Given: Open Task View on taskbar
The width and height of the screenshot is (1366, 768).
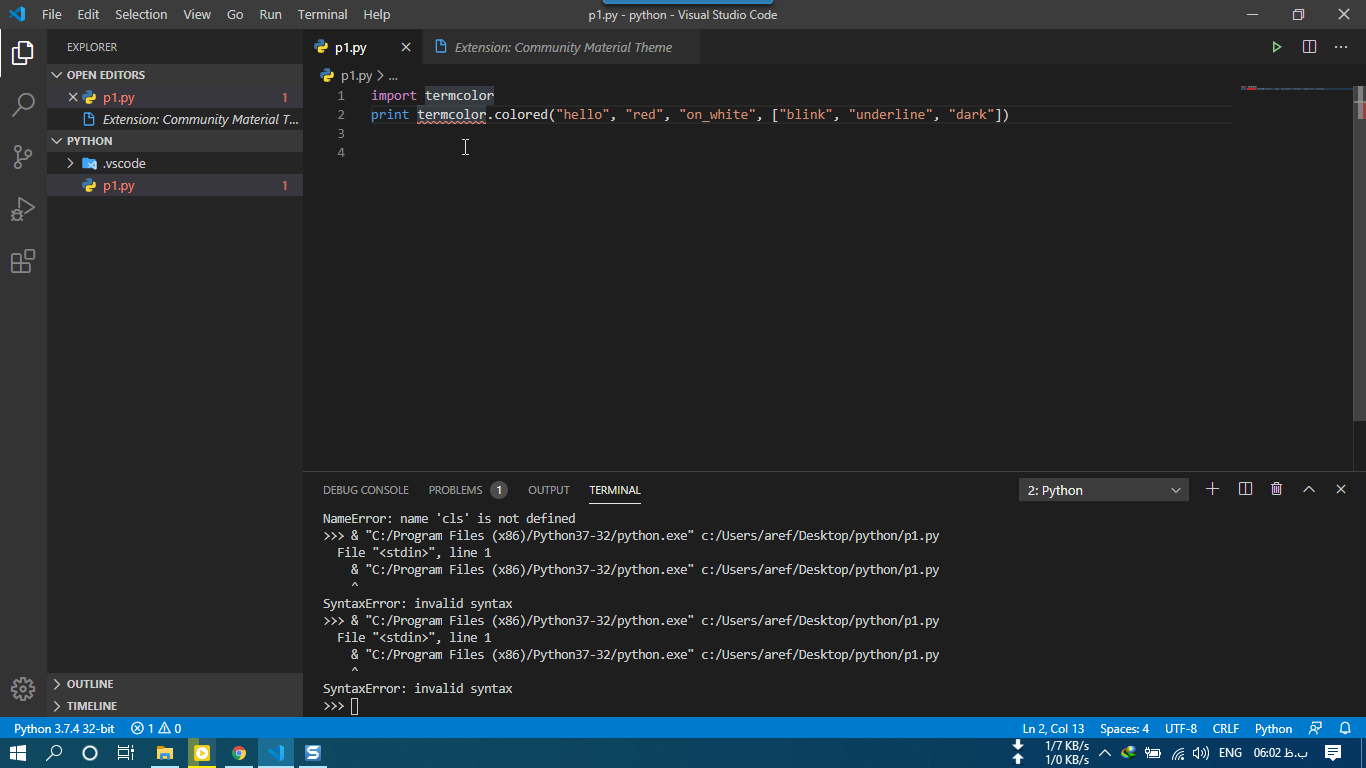Looking at the screenshot, I should pos(126,753).
